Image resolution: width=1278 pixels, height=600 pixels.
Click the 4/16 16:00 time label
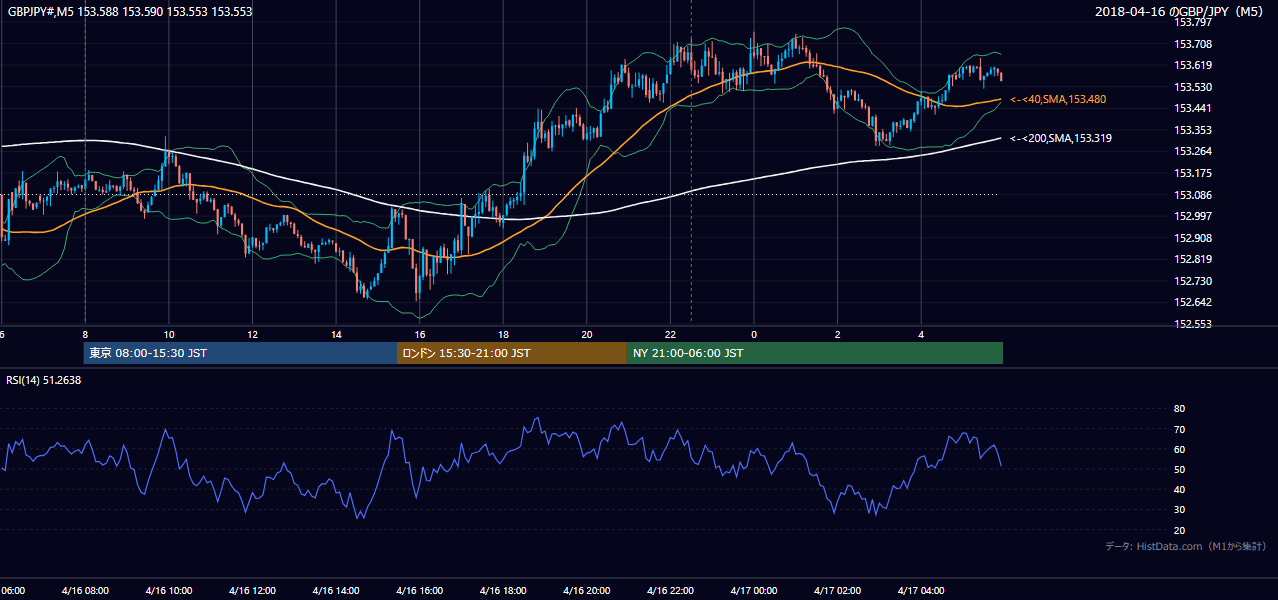[420, 591]
